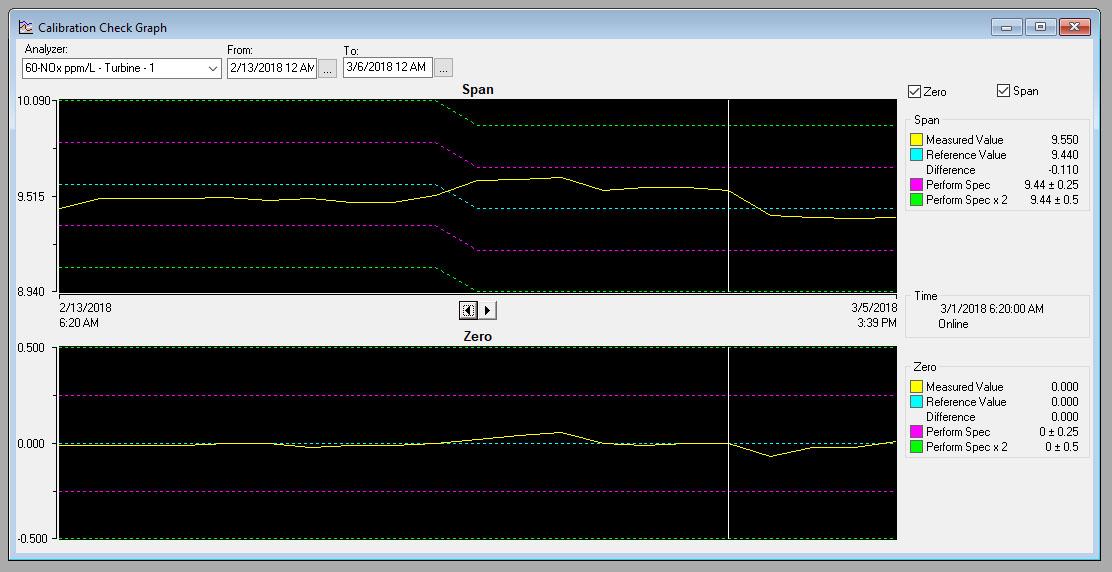Click the Span spec 9.44 ± 0.5
This screenshot has width=1112, height=572.
[1054, 200]
